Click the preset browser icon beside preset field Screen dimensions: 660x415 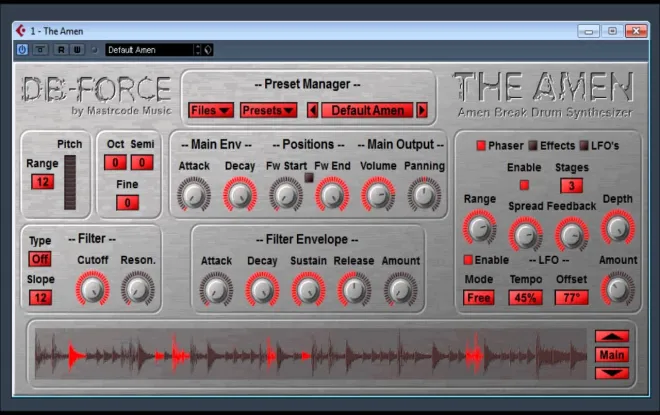tap(208, 50)
